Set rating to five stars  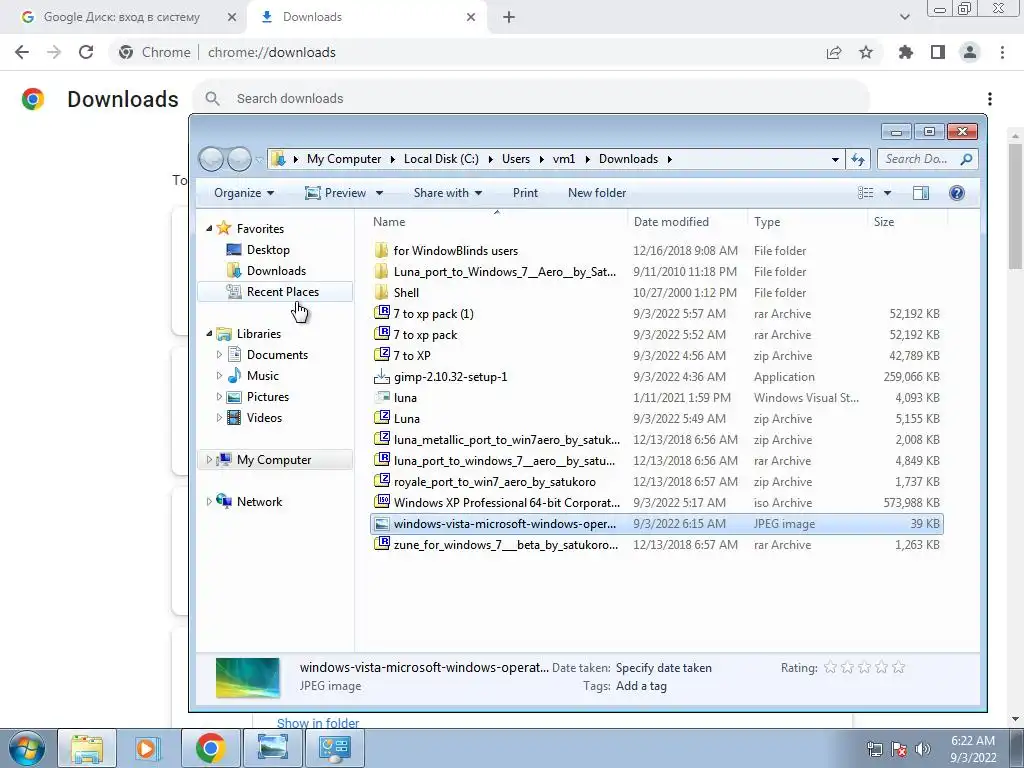coord(899,667)
